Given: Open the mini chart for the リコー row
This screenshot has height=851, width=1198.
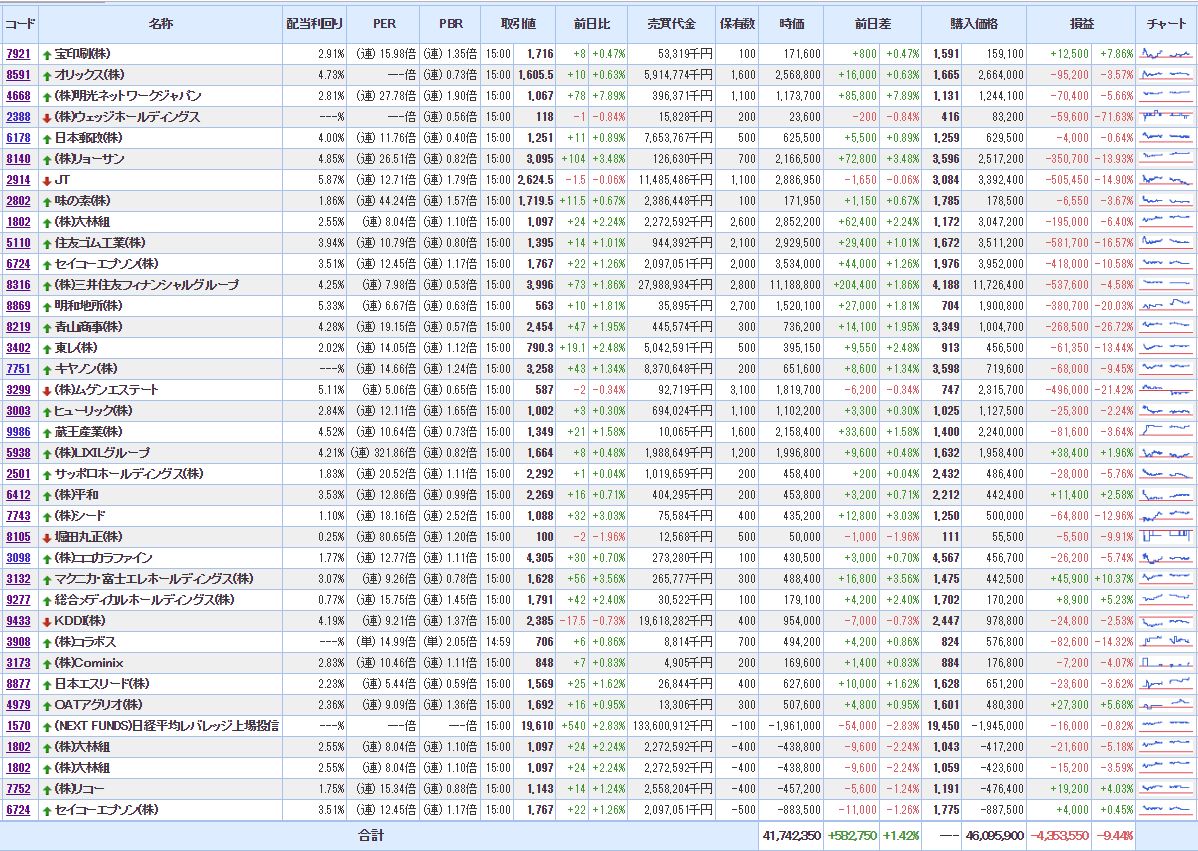Looking at the screenshot, I should (1166, 788).
